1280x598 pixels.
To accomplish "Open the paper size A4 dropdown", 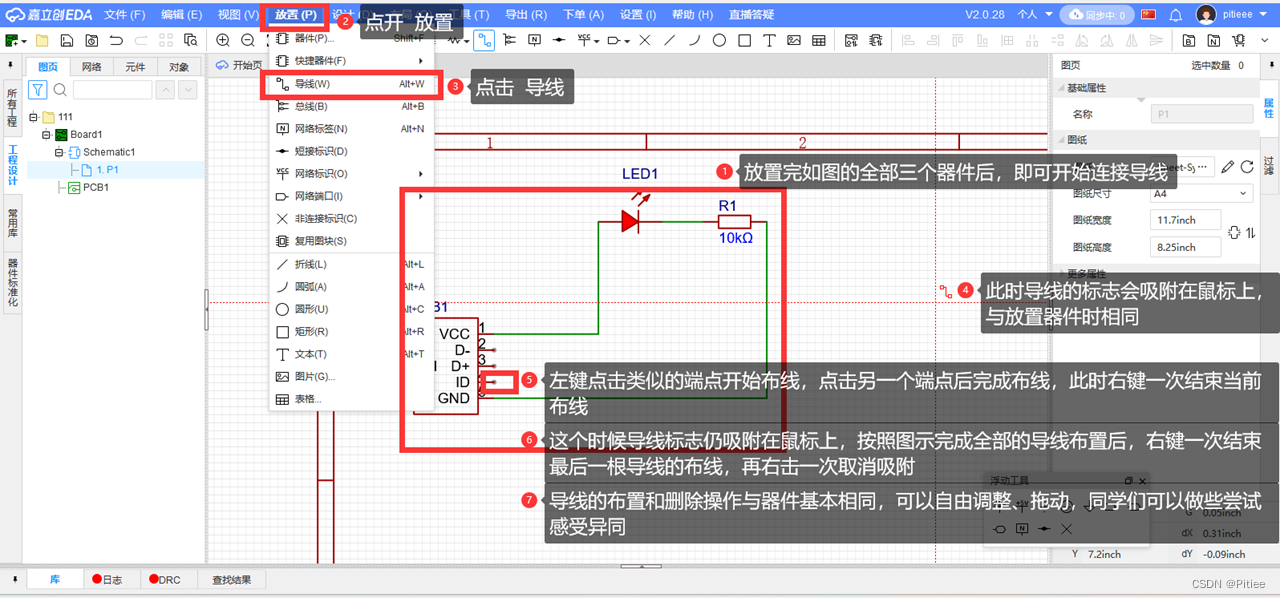I will (1202, 193).
